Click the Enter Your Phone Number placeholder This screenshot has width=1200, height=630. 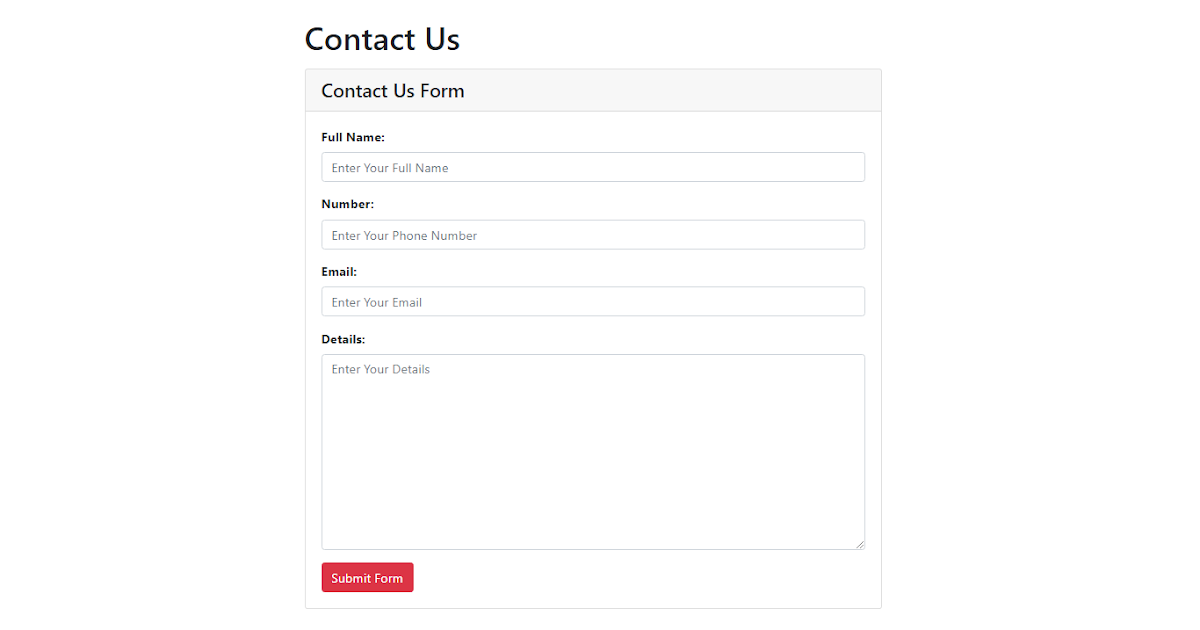(x=403, y=234)
